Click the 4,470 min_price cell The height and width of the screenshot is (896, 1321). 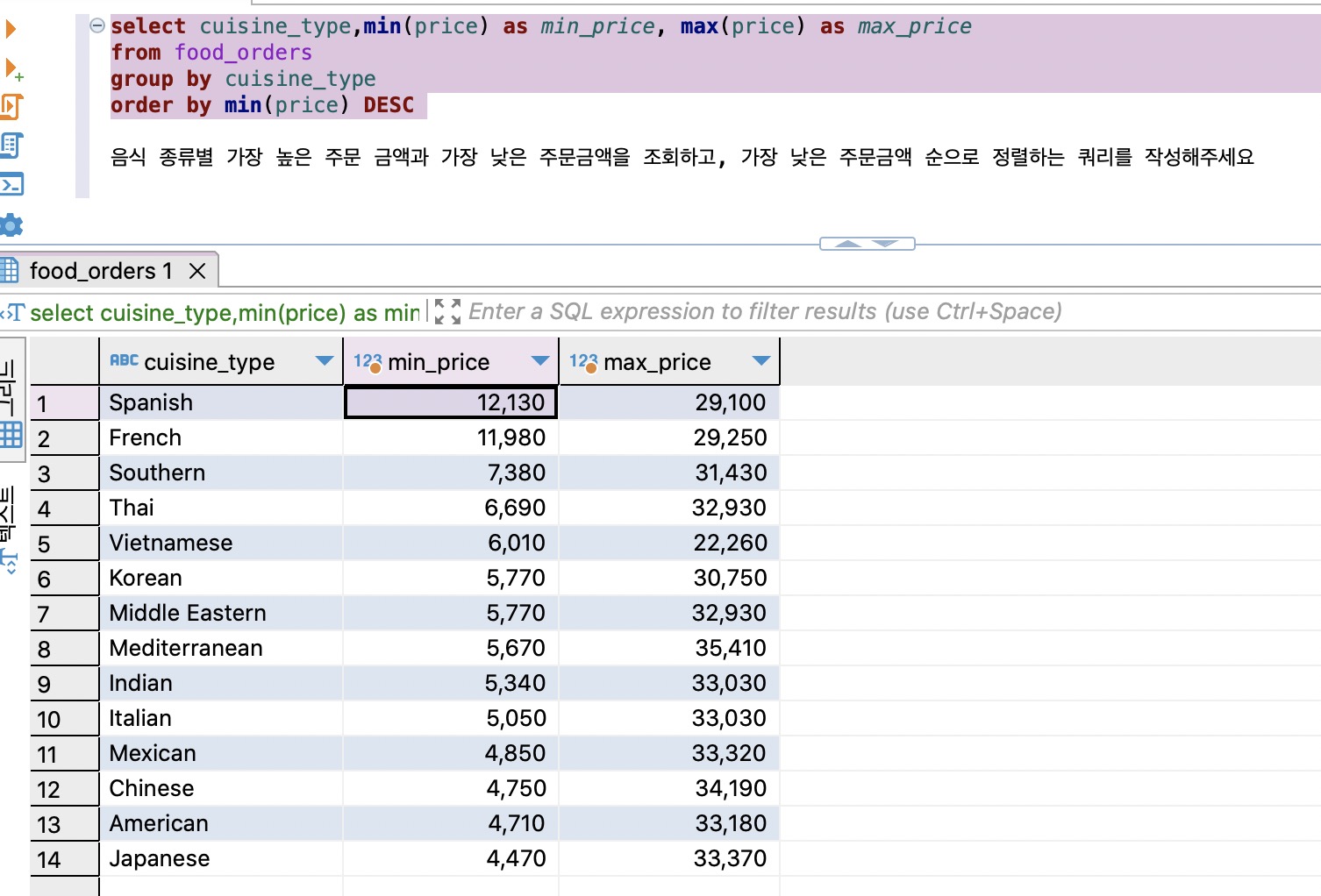(451, 858)
